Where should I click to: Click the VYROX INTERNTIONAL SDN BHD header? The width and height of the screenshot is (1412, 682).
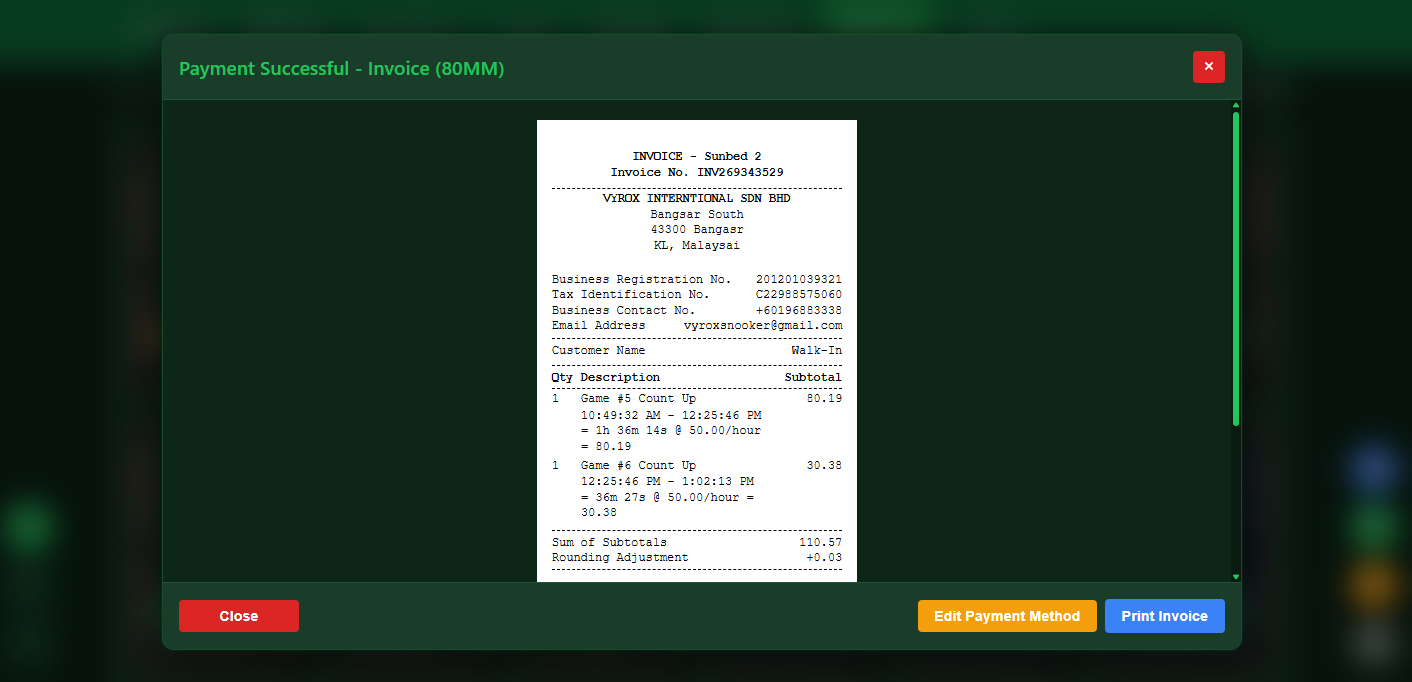click(x=696, y=197)
